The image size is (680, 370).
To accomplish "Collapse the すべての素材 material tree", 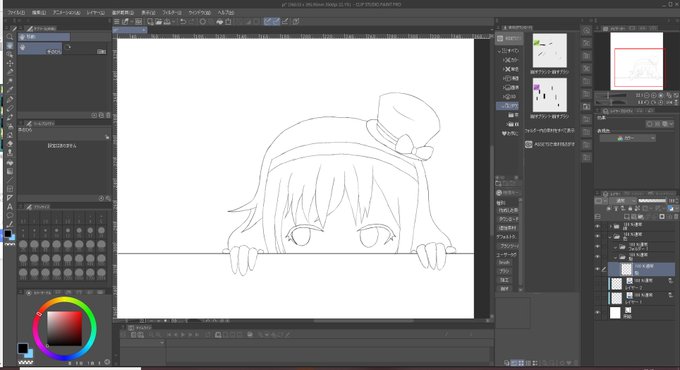I will pos(500,51).
